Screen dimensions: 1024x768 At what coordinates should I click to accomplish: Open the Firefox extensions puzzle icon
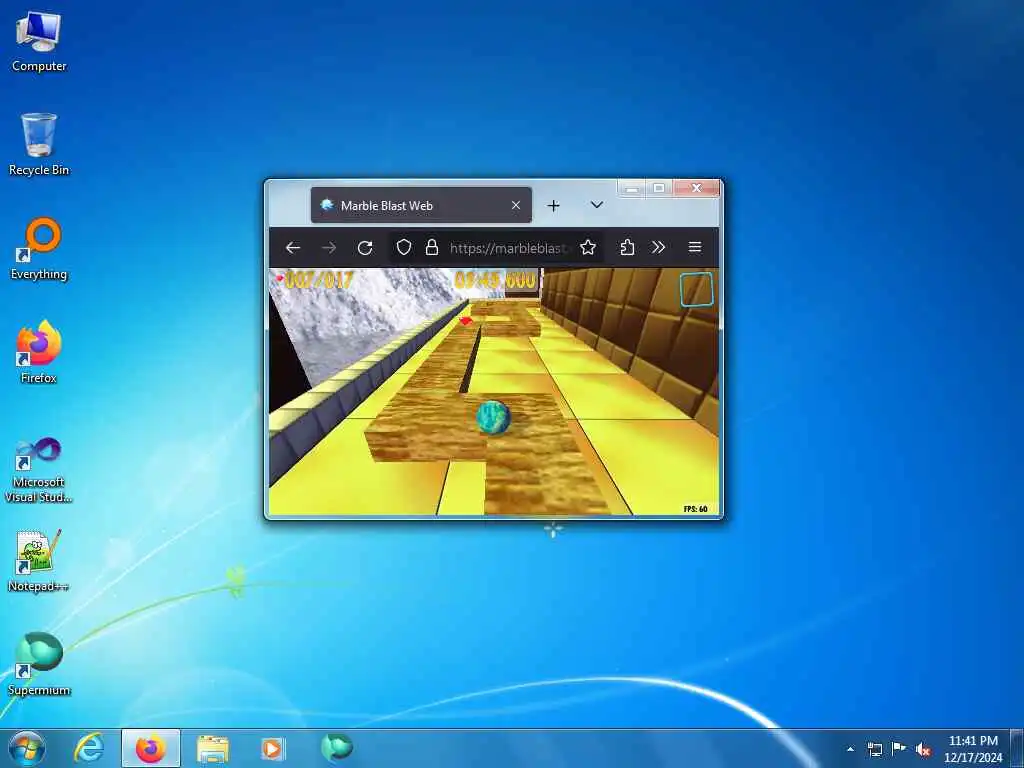[627, 248]
